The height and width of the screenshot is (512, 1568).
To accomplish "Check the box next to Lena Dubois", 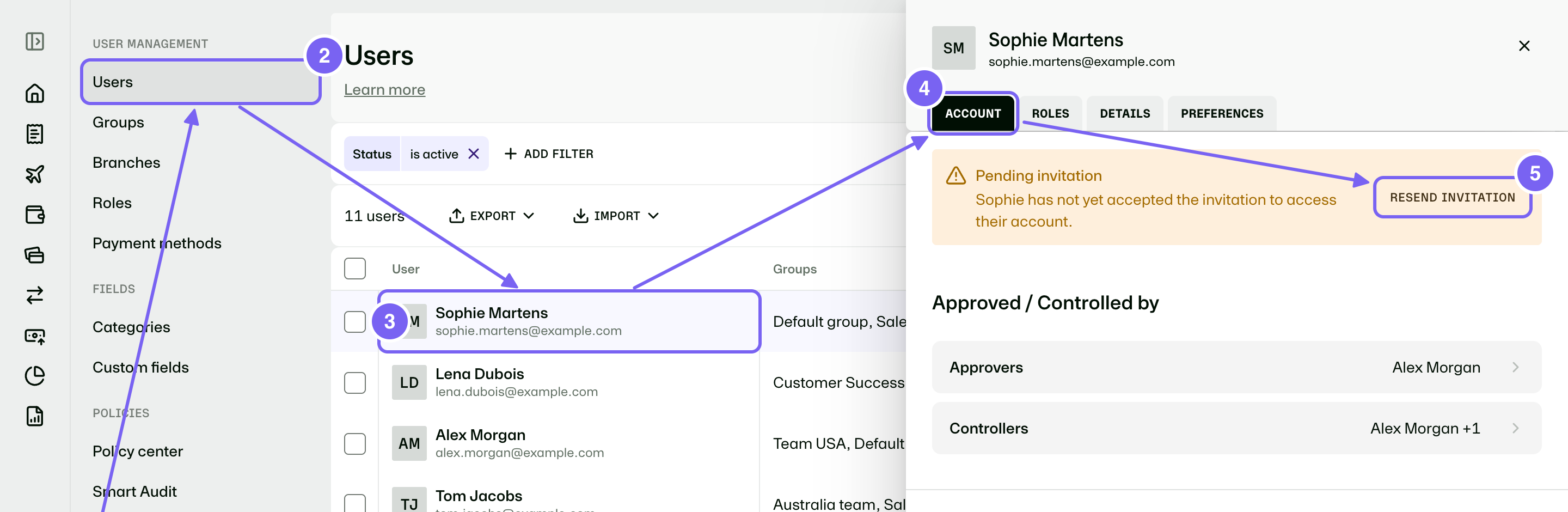I will pyautogui.click(x=355, y=382).
